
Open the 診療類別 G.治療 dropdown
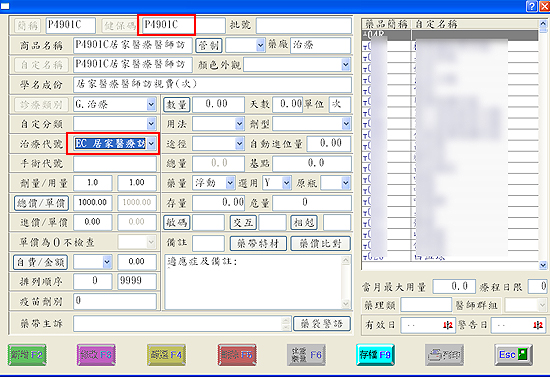[151, 104]
